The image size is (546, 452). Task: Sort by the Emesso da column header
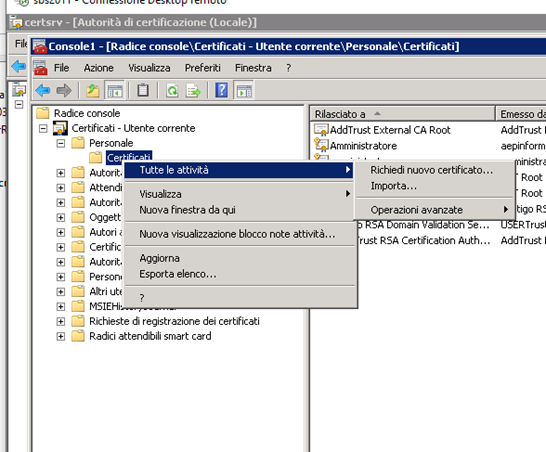[521, 114]
